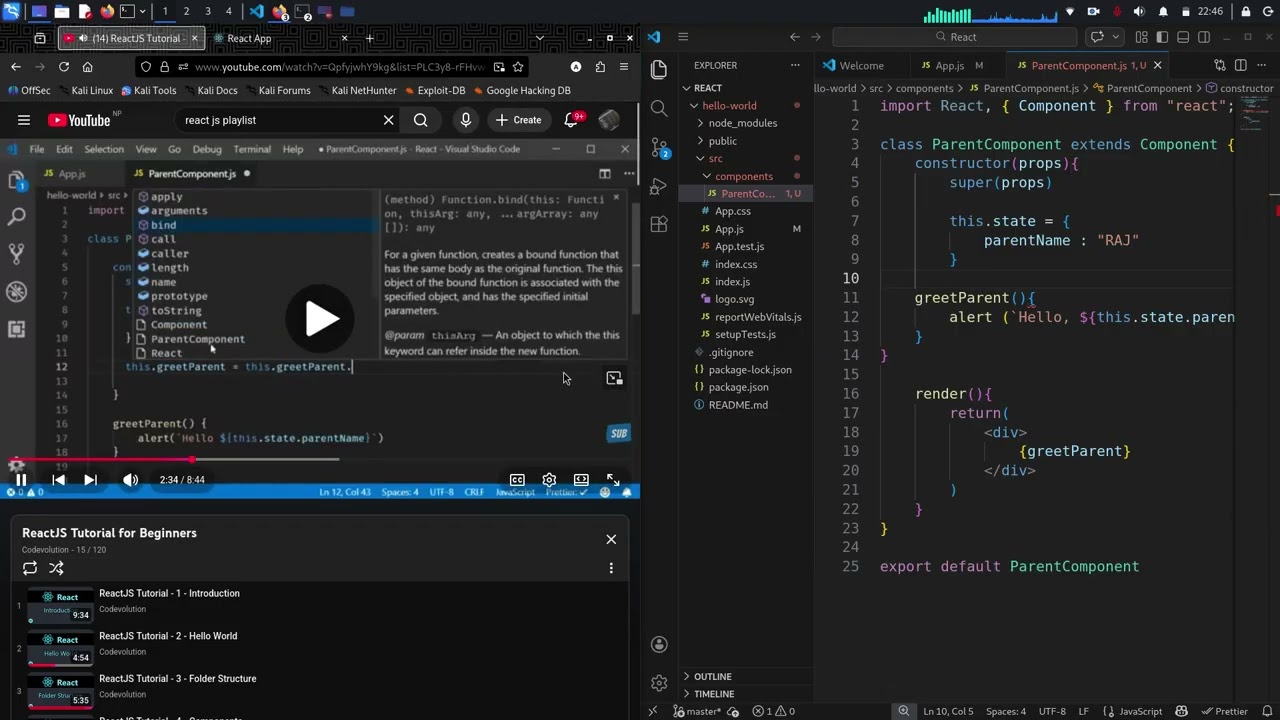
Task: Click the VS Code hamburger menu
Action: tap(683, 37)
